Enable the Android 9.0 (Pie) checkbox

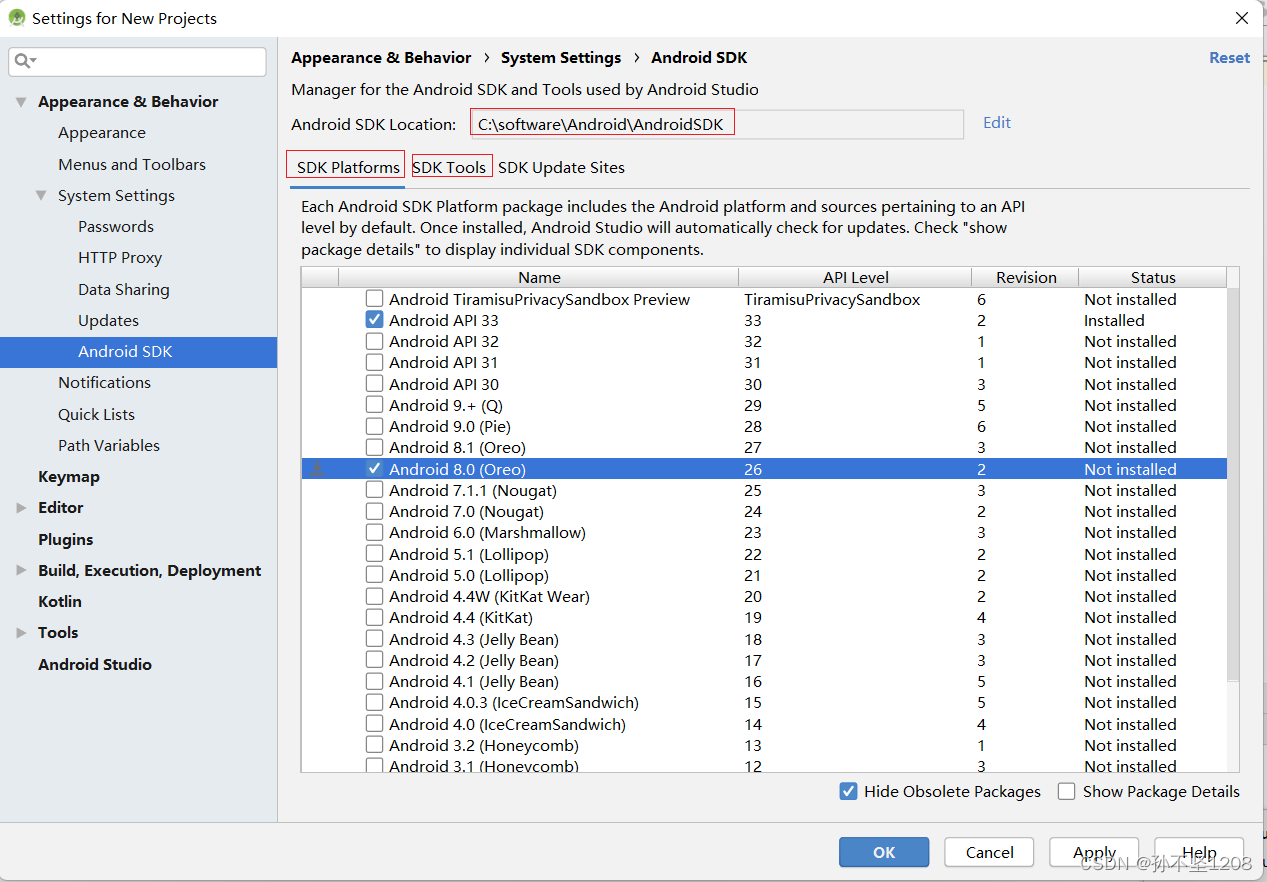374,427
